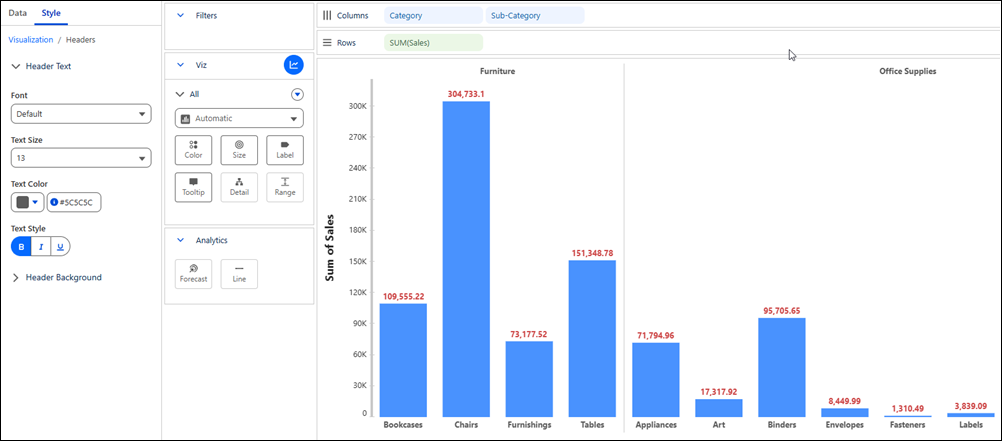
Task: Open the Detail mark card
Action: point(239,187)
